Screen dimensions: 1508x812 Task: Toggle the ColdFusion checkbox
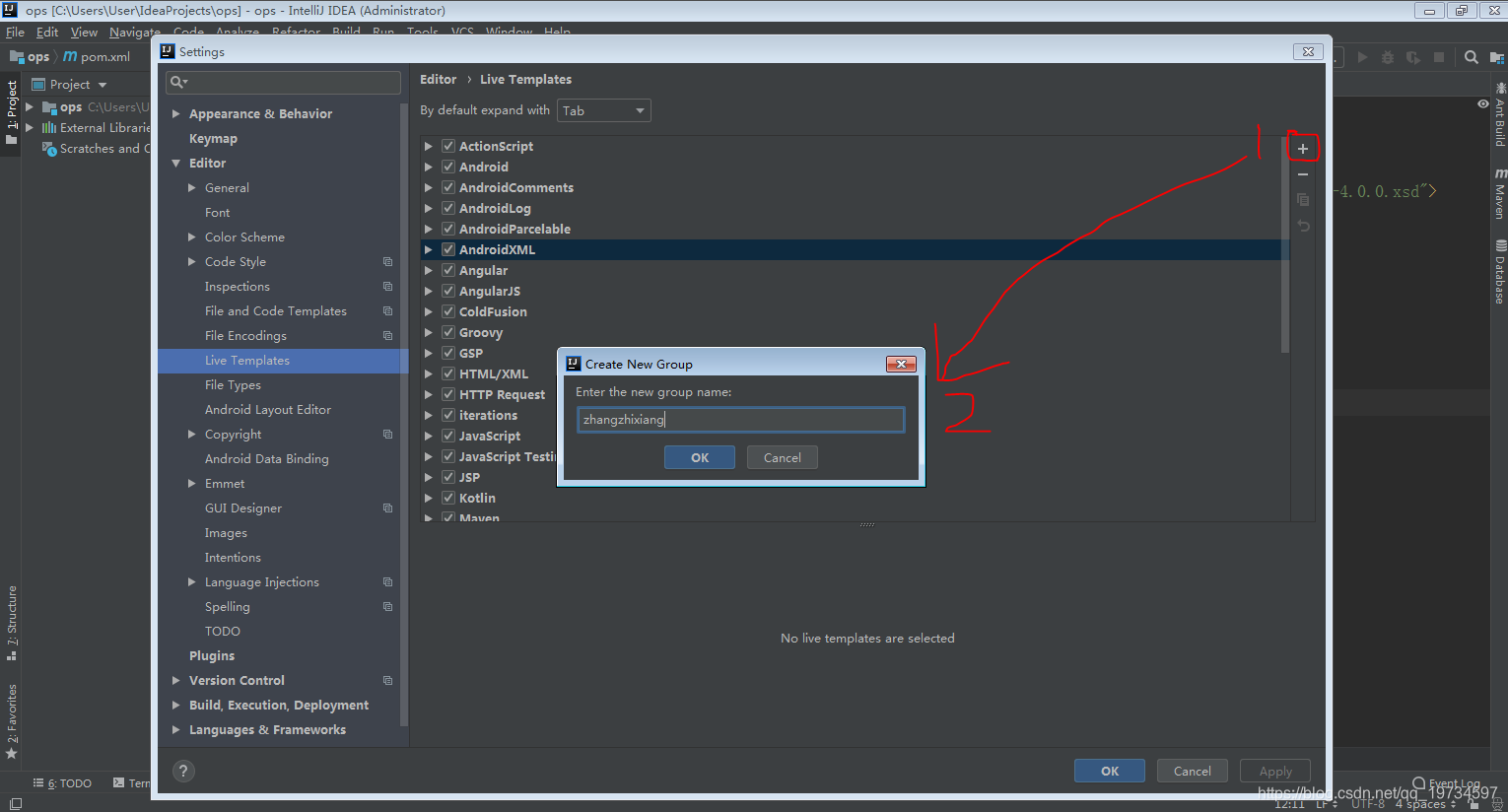click(448, 311)
